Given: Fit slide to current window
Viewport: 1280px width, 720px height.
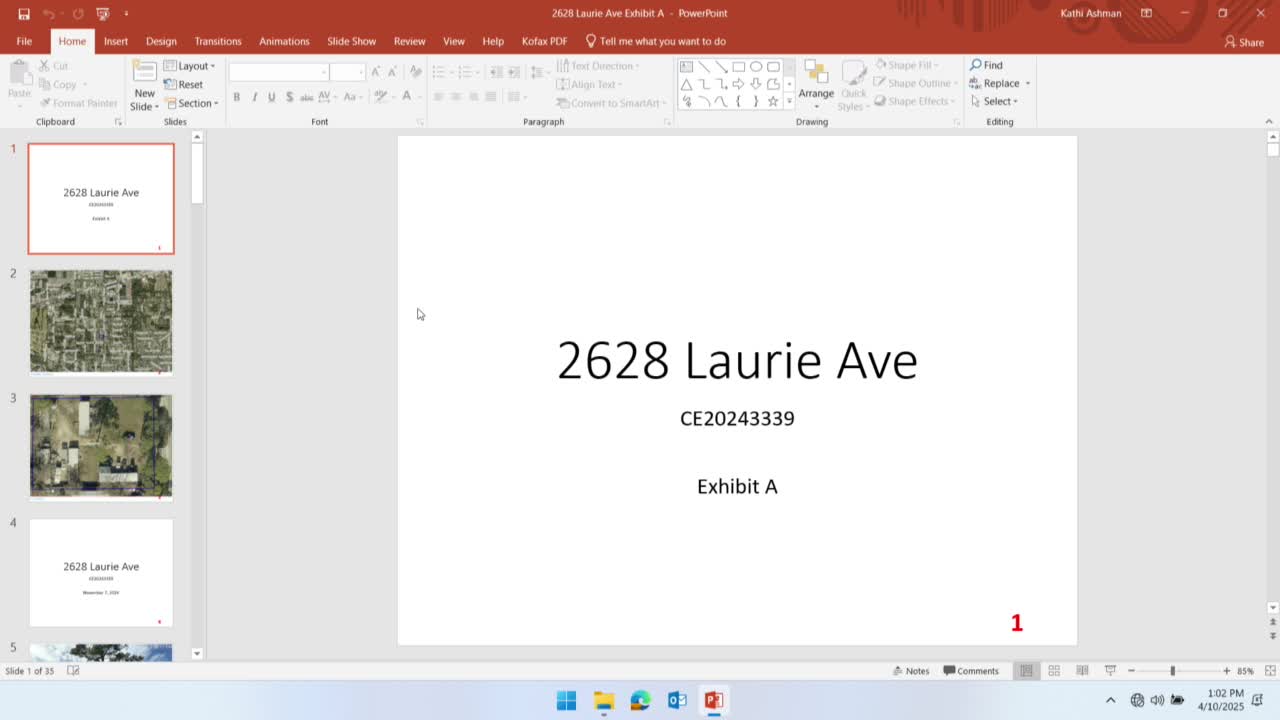Looking at the screenshot, I should click(1271, 671).
